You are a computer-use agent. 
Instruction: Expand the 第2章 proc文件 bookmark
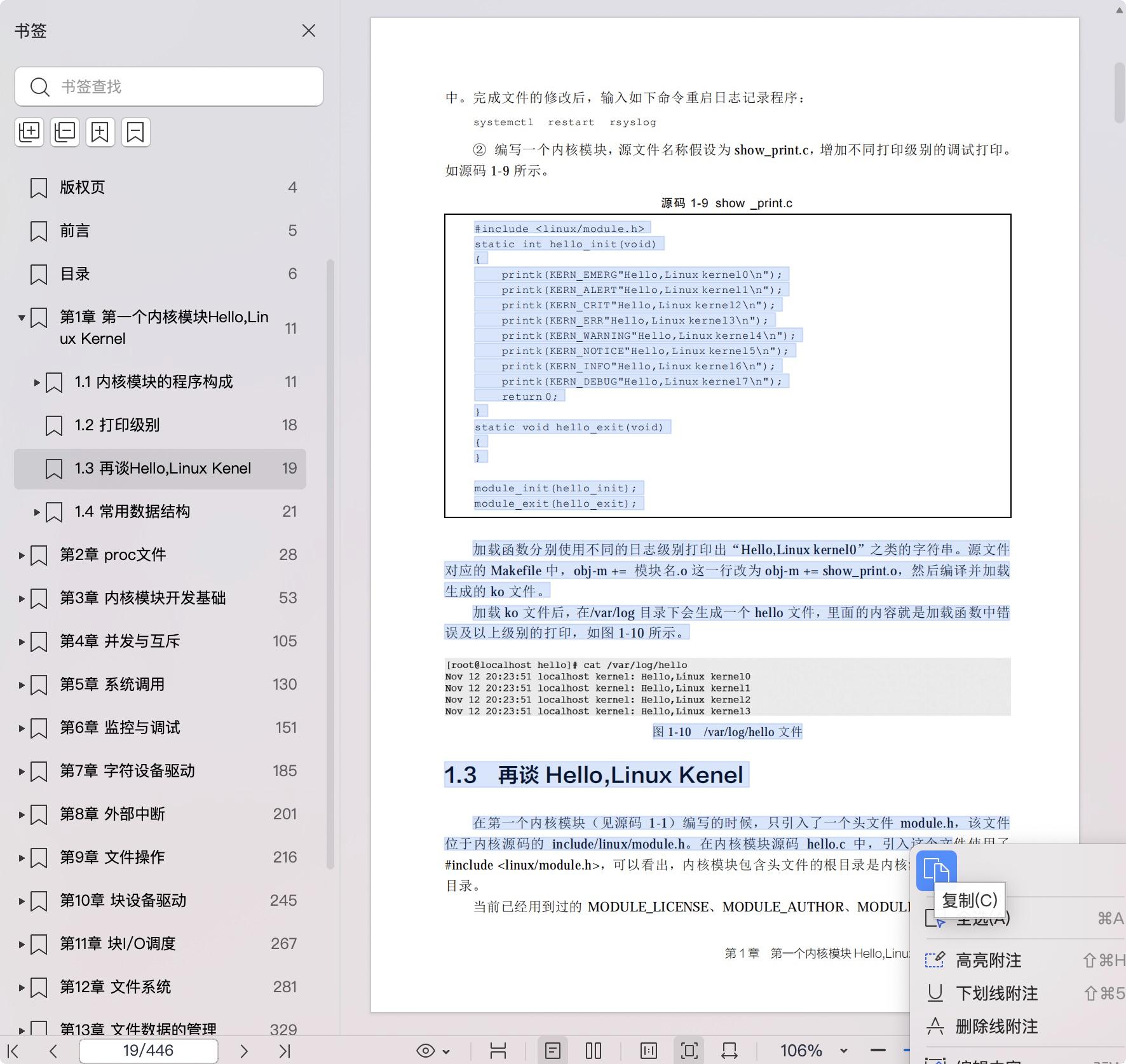[x=22, y=554]
